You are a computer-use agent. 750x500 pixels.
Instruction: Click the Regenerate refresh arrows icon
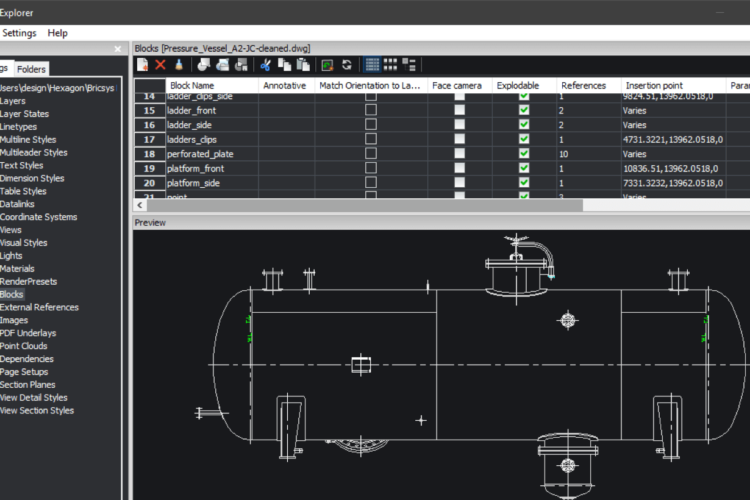346,65
